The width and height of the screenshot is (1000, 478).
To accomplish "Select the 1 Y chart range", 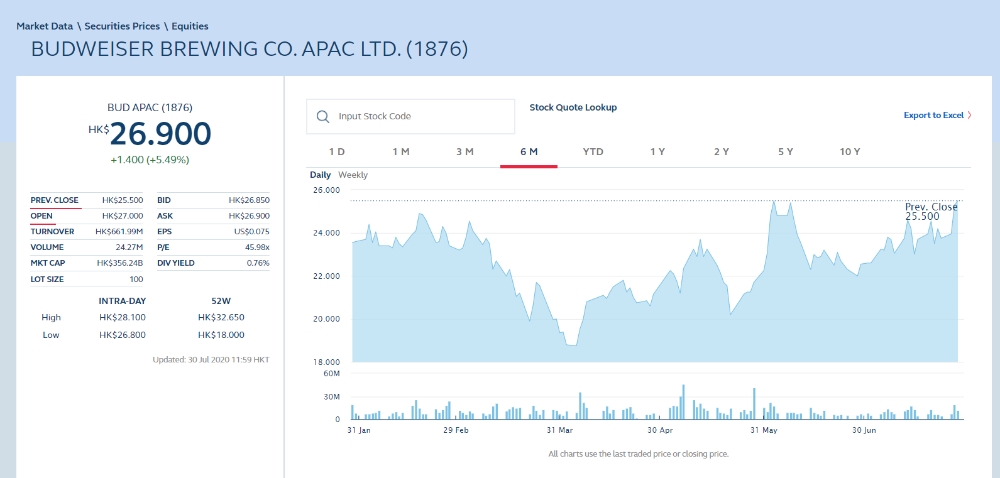I will [657, 152].
